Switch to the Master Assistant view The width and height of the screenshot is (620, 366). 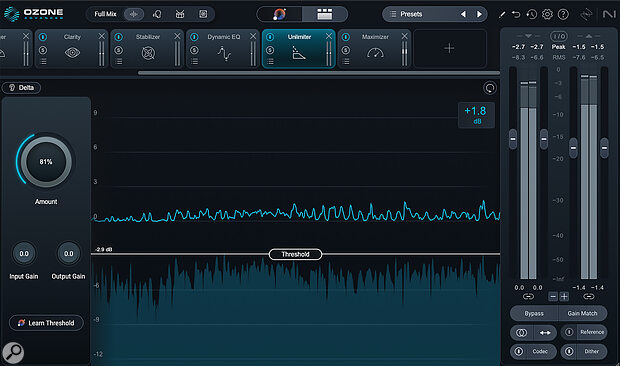pos(280,14)
